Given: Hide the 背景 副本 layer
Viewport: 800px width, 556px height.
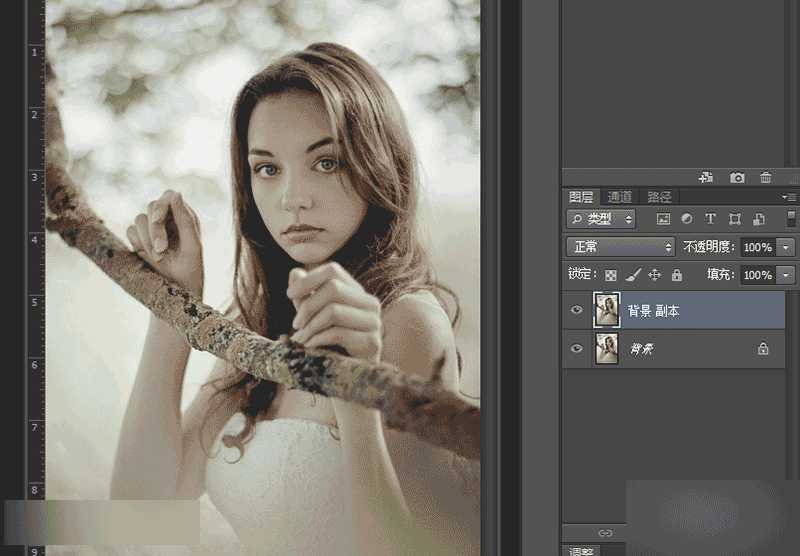Looking at the screenshot, I should [x=576, y=310].
